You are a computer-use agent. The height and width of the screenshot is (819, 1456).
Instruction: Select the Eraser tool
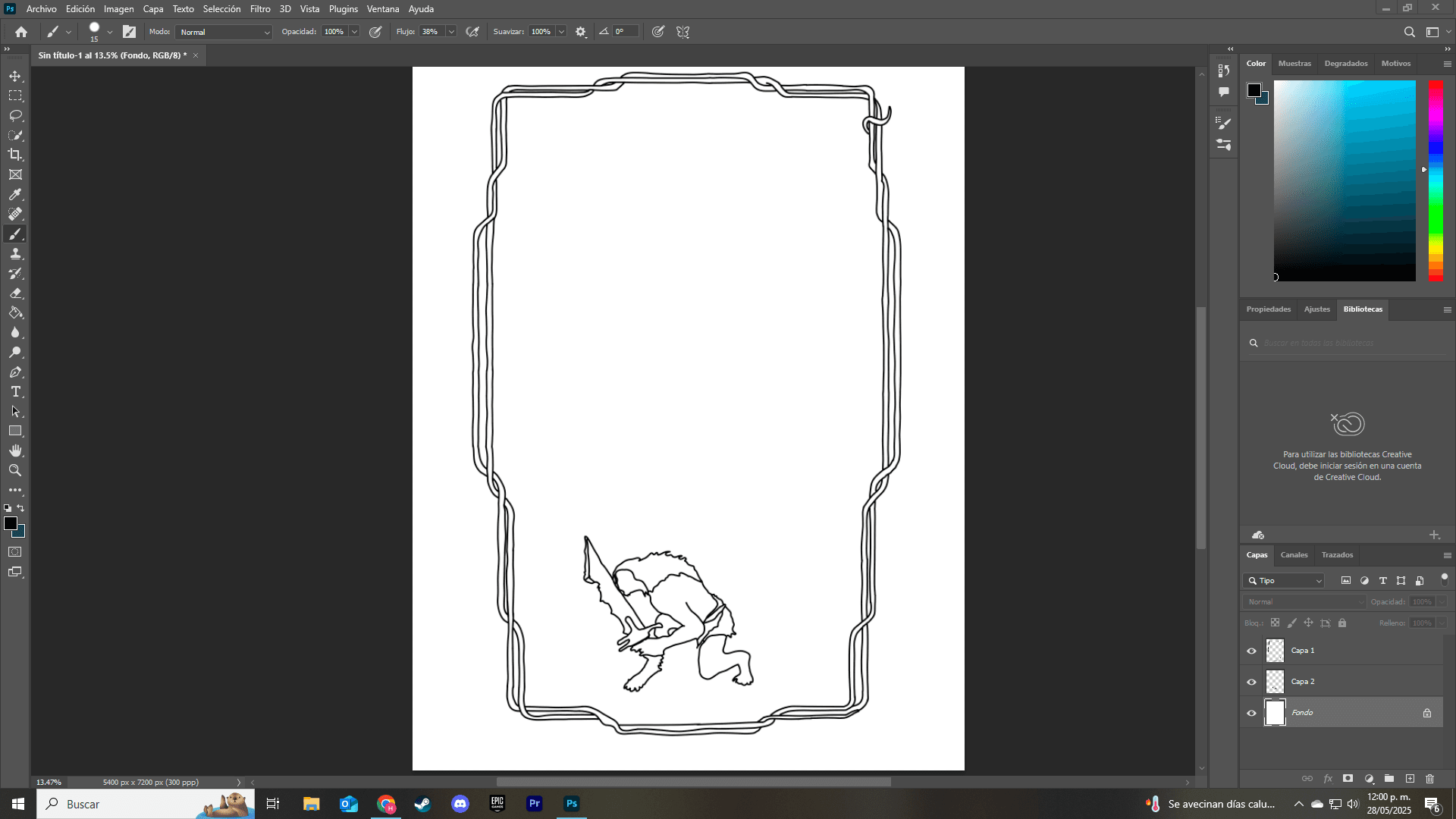pos(15,293)
